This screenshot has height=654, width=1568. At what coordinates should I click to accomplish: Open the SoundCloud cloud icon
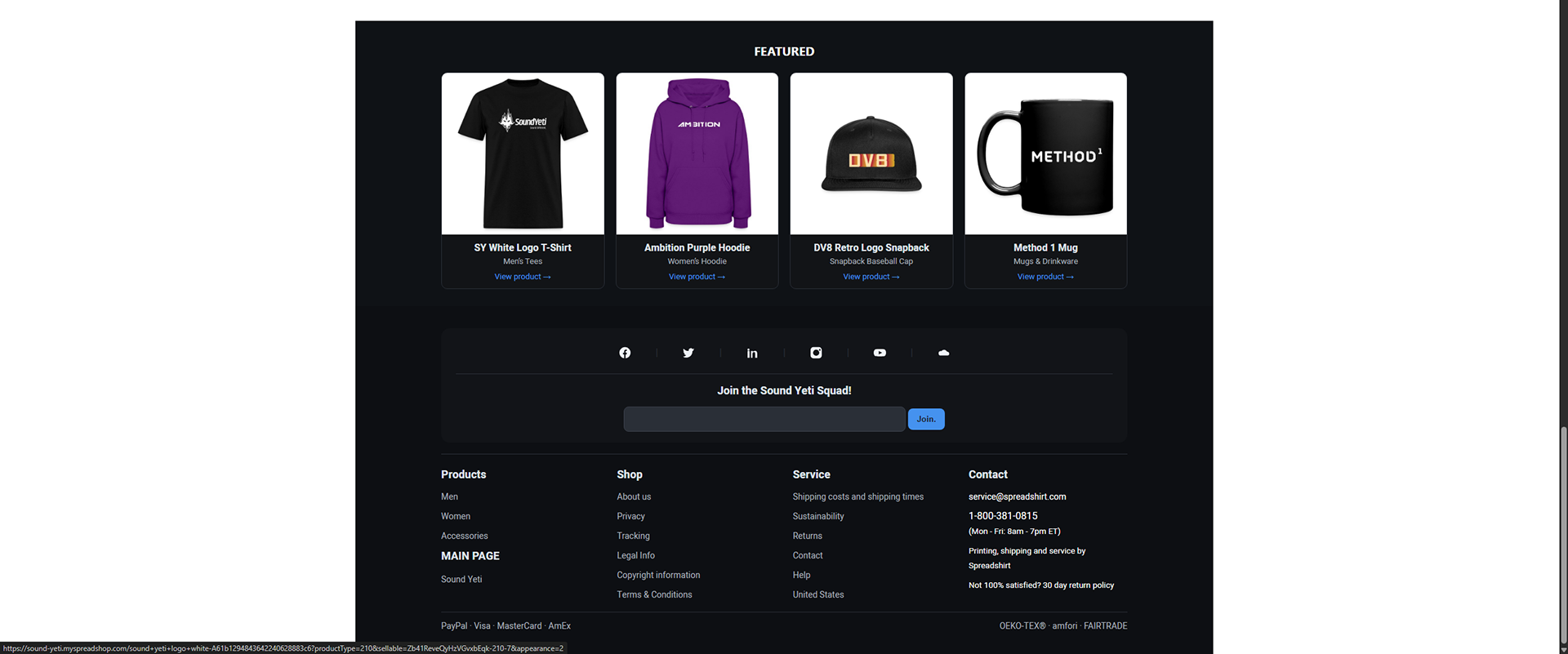[x=943, y=353]
